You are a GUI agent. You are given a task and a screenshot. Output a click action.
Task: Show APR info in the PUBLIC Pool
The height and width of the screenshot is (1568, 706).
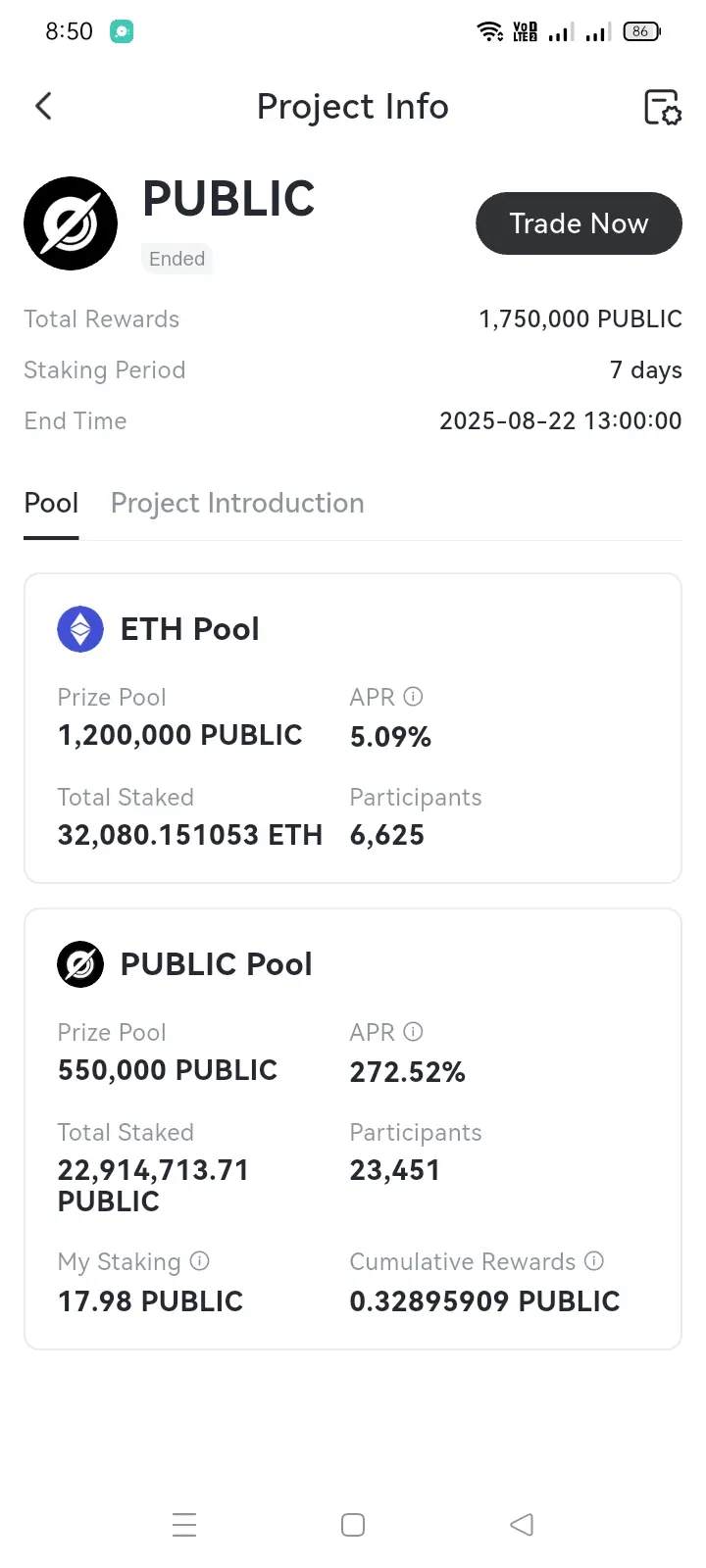point(413,1032)
